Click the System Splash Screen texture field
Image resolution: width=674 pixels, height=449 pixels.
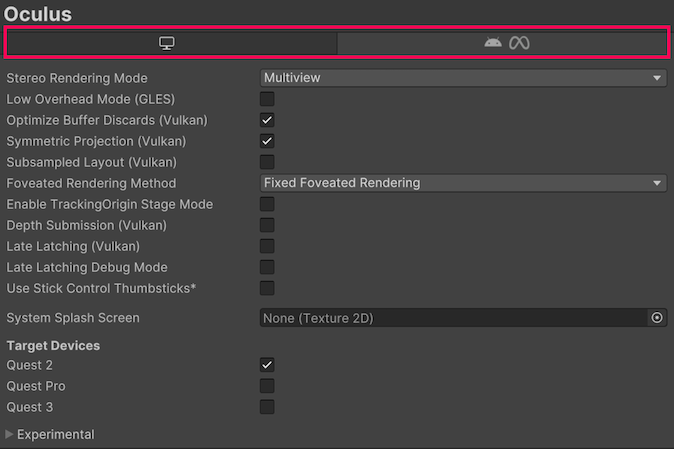tap(452, 318)
